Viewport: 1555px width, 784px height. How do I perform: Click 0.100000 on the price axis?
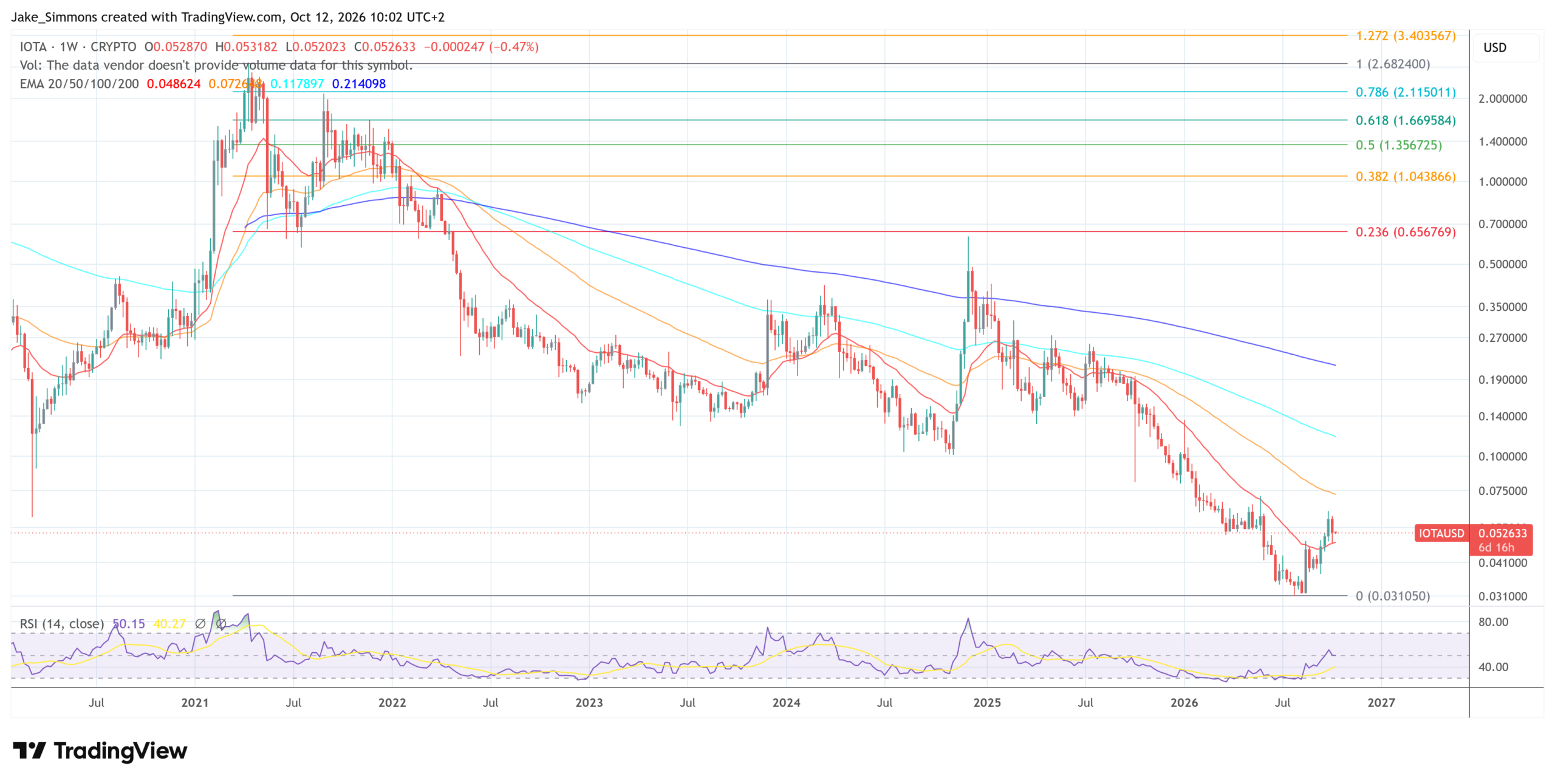tap(1503, 456)
